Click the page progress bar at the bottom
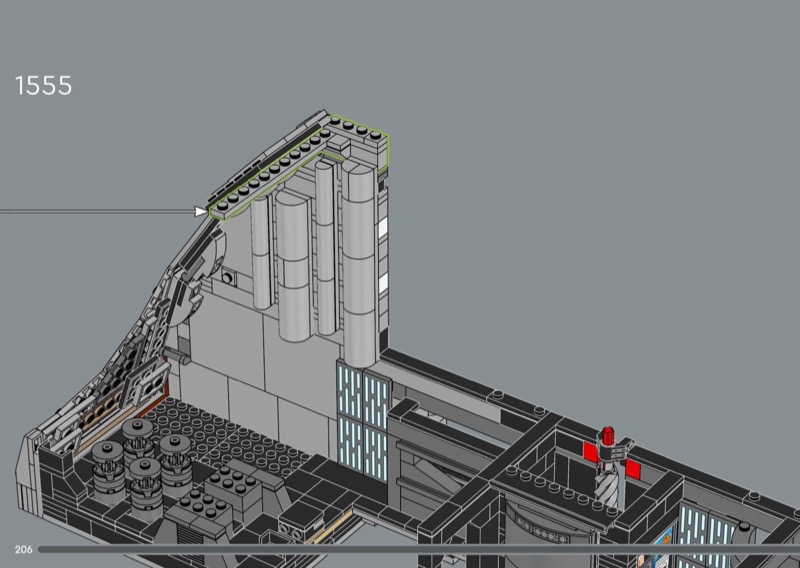Screen dimensions: 800x568 tap(400, 549)
